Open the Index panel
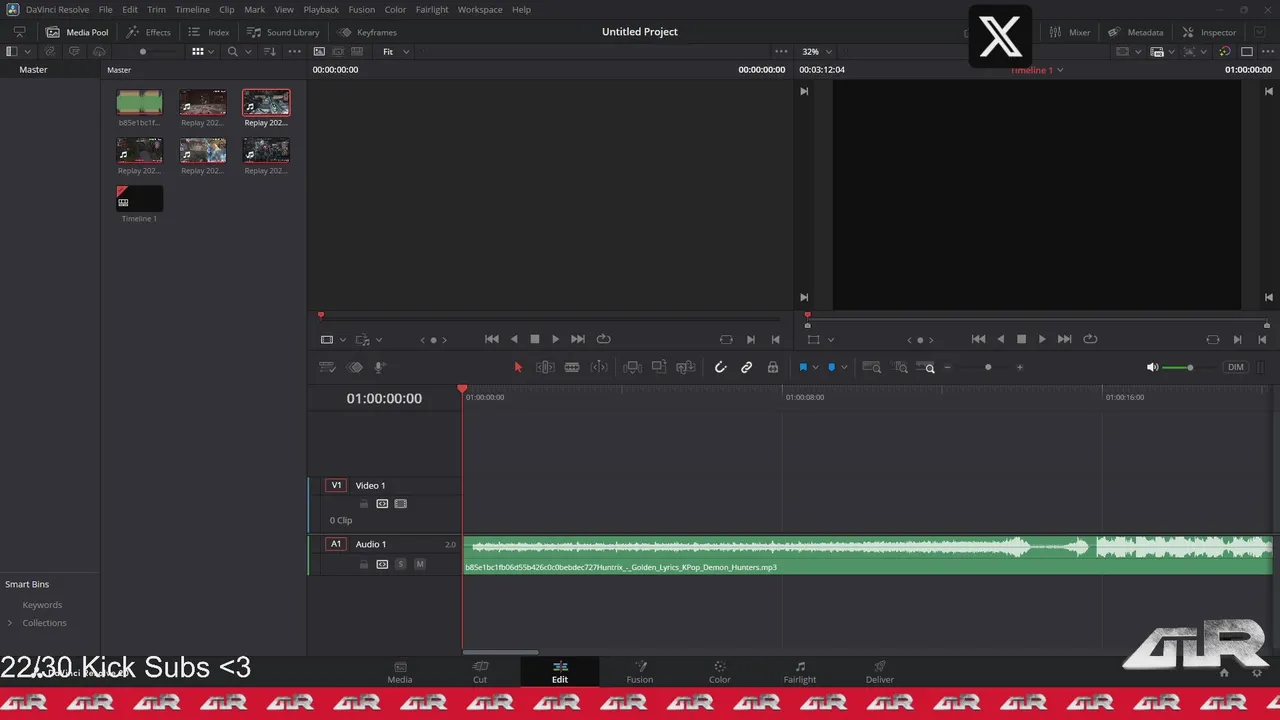Viewport: 1280px width, 720px height. (209, 32)
